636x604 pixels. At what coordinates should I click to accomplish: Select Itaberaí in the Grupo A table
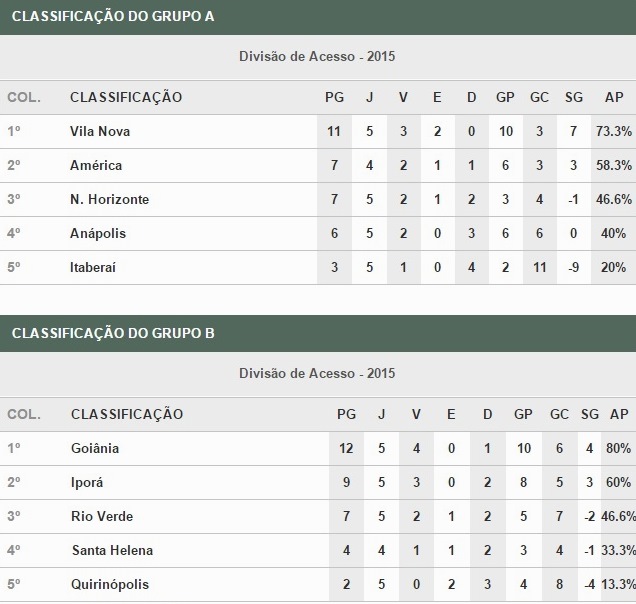(x=93, y=268)
